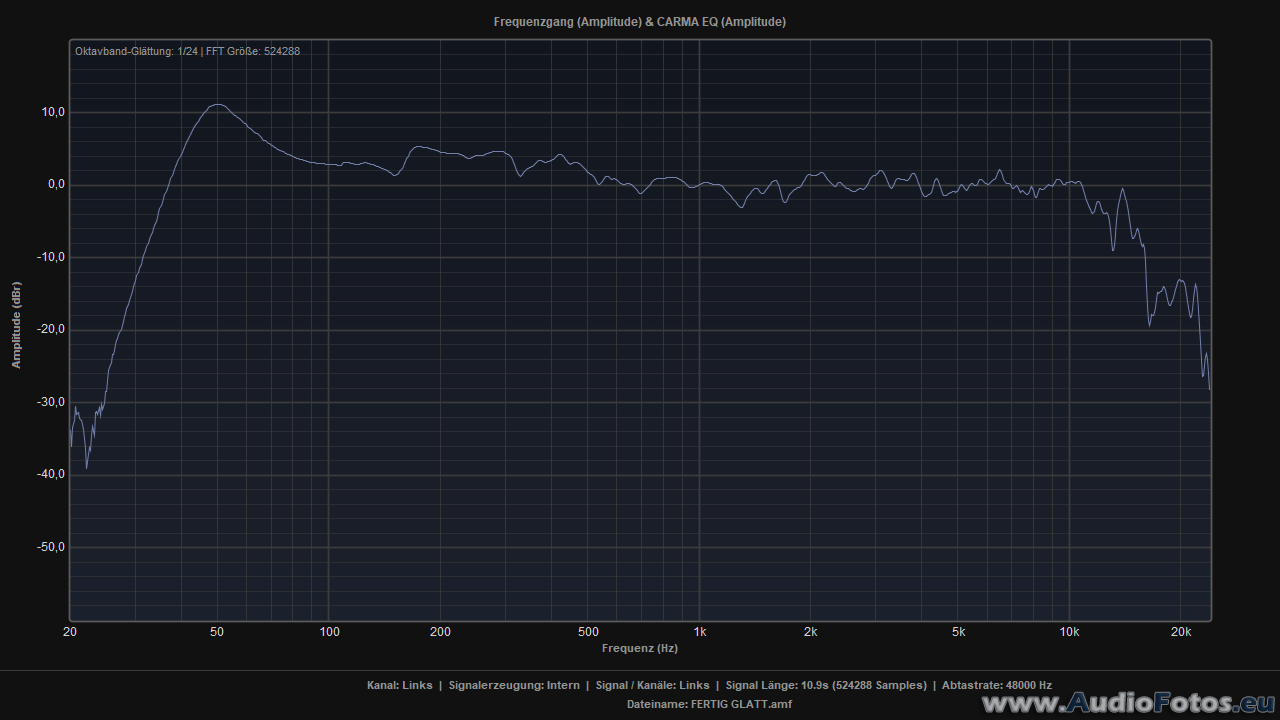Click the '50' frequency axis tick label

click(x=217, y=632)
